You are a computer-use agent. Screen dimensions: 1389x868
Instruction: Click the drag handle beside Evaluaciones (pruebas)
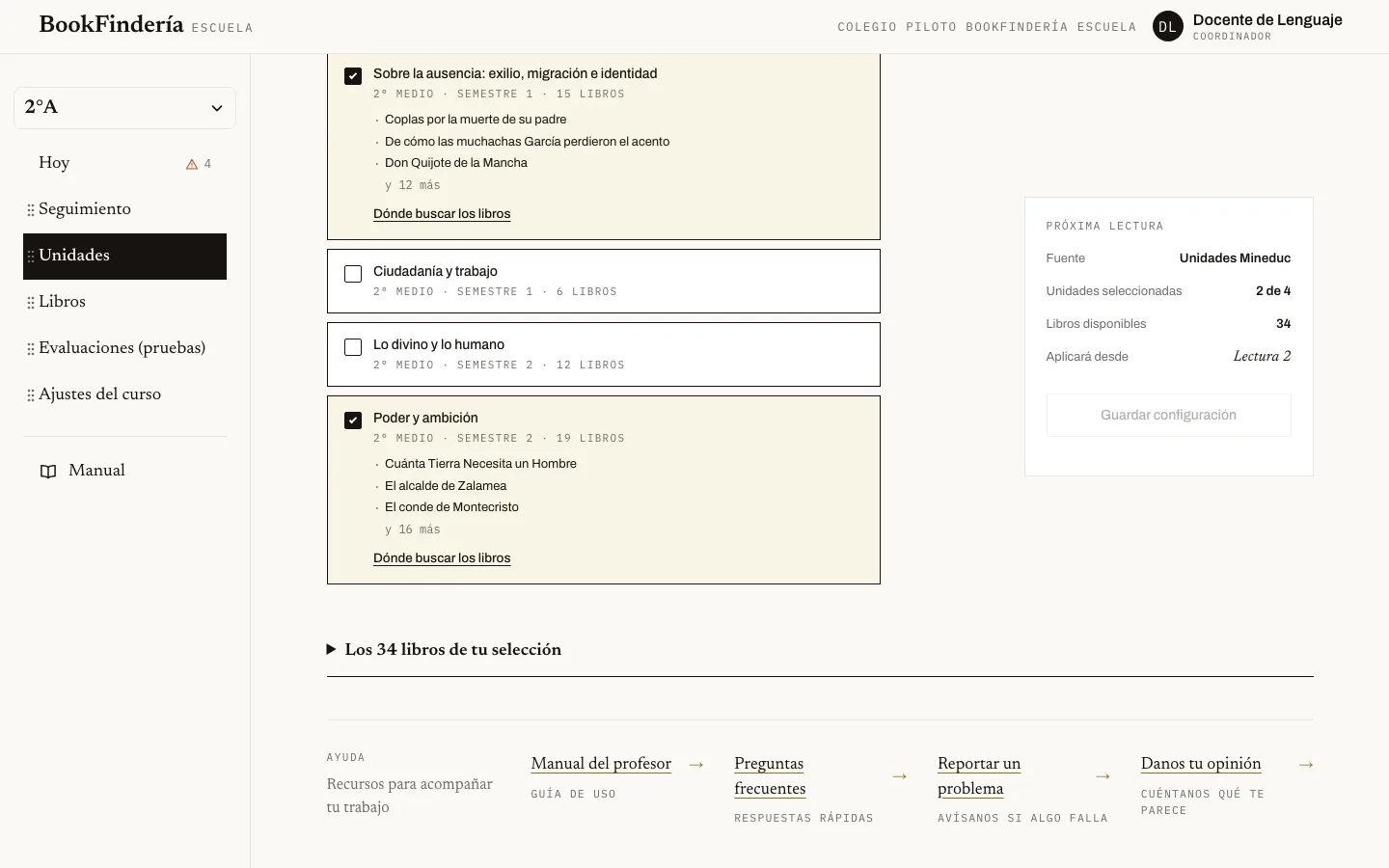click(31, 349)
